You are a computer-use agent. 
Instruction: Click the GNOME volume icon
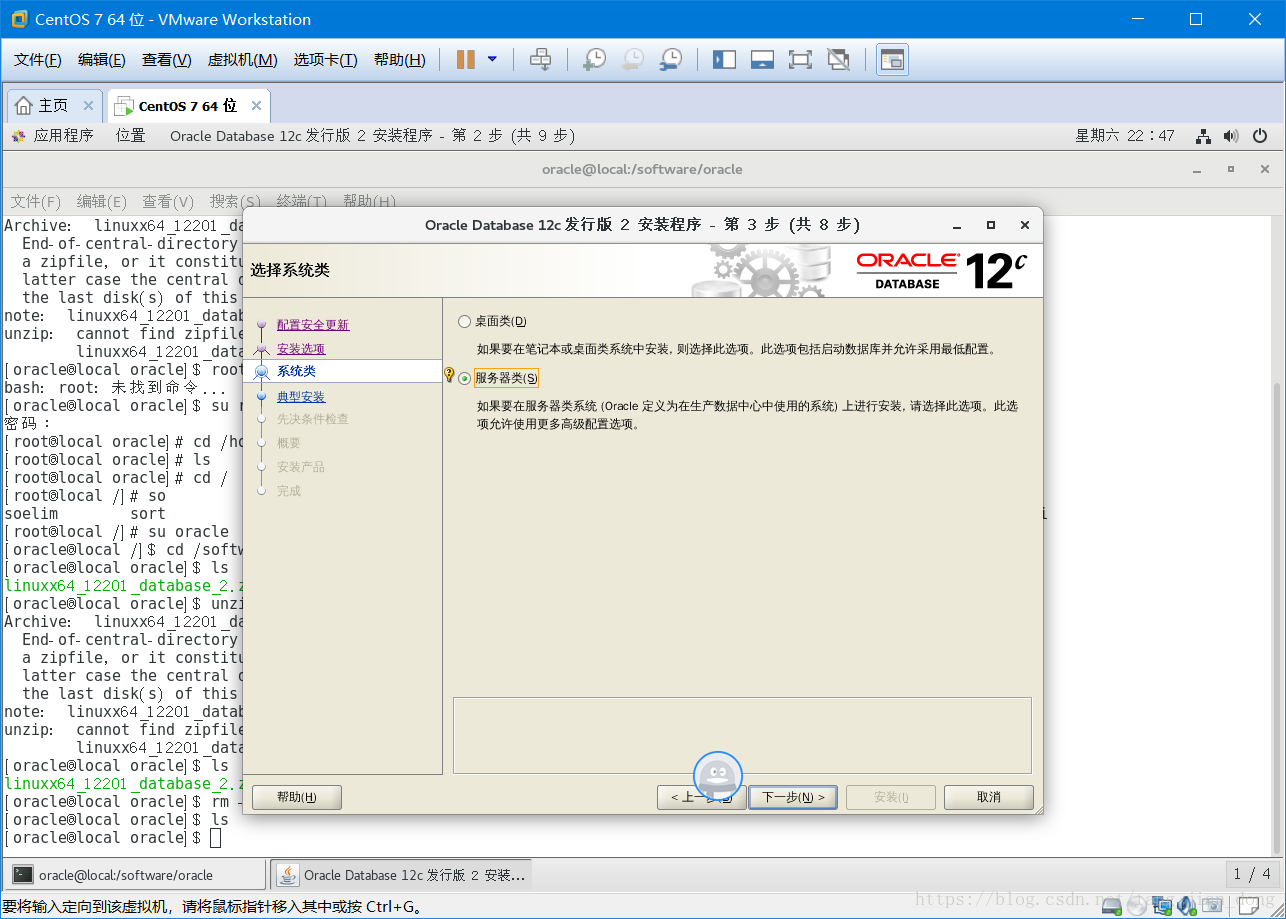[x=1231, y=136]
